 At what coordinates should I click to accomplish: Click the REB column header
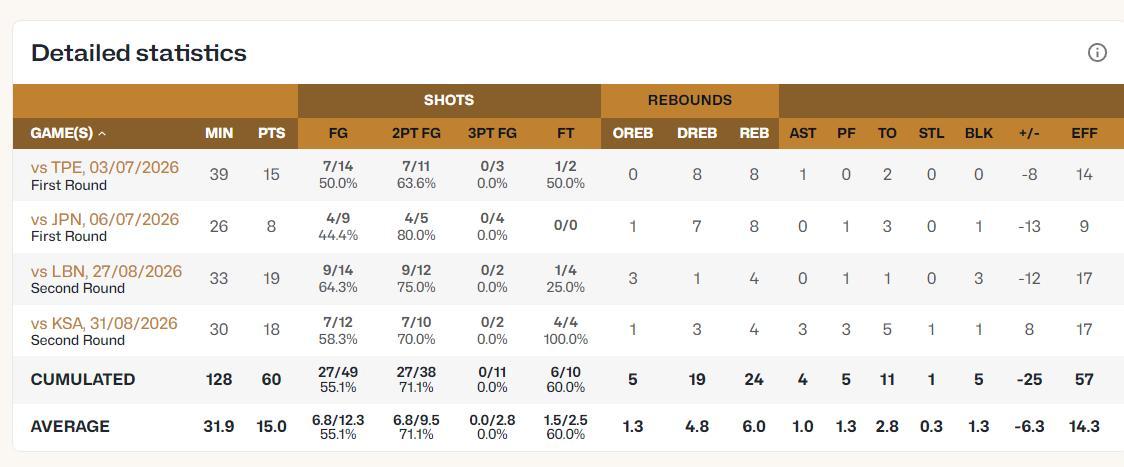[x=754, y=133]
